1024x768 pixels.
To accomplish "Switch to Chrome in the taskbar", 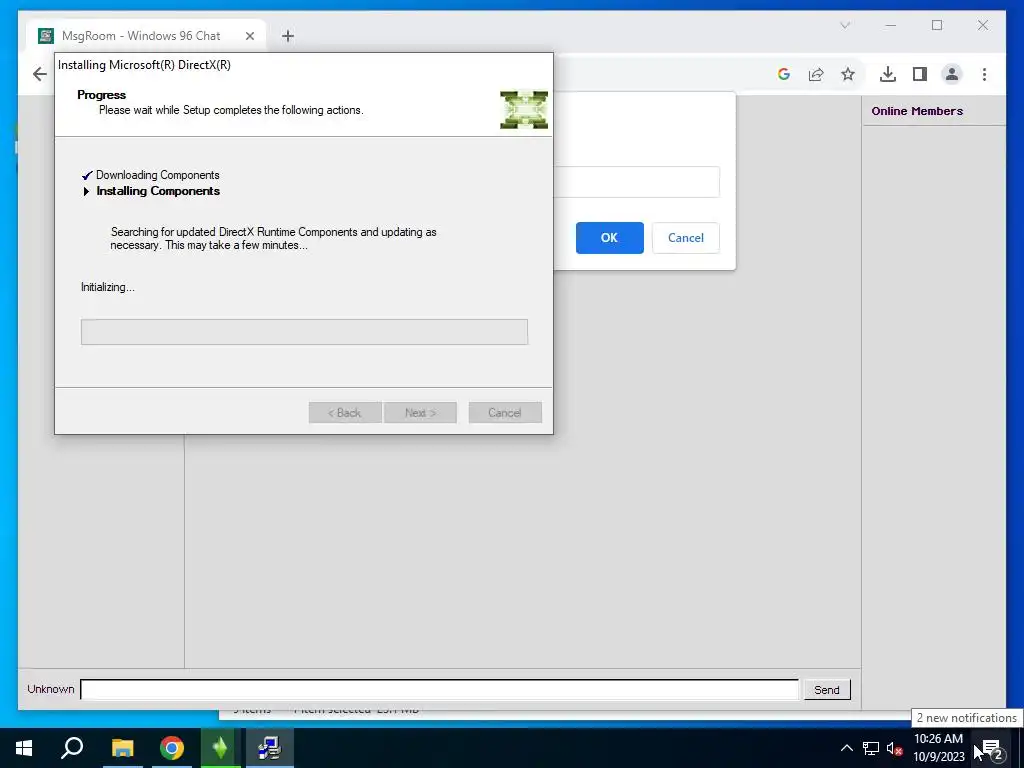I will [x=172, y=748].
